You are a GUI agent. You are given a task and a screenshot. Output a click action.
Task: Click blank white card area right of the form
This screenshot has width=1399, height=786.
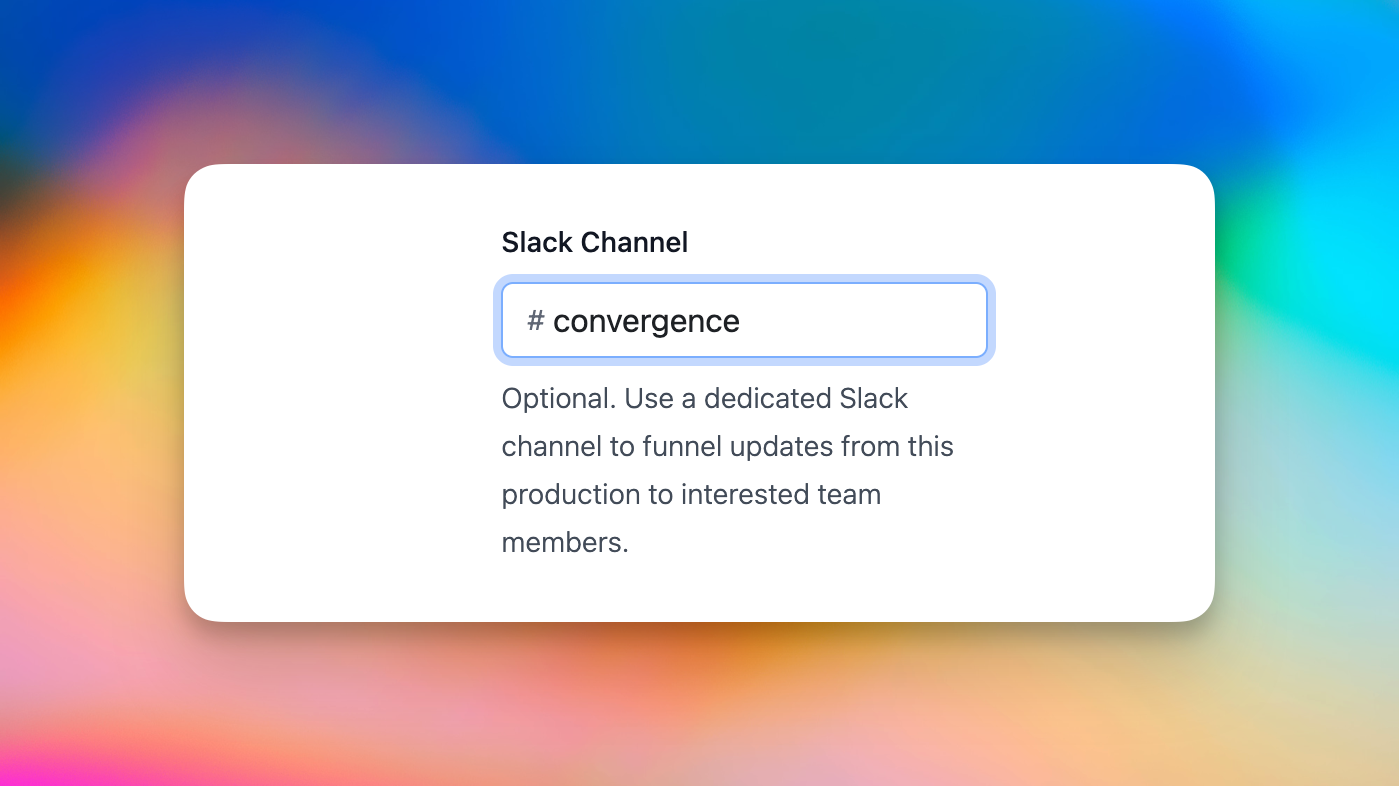[1100, 400]
